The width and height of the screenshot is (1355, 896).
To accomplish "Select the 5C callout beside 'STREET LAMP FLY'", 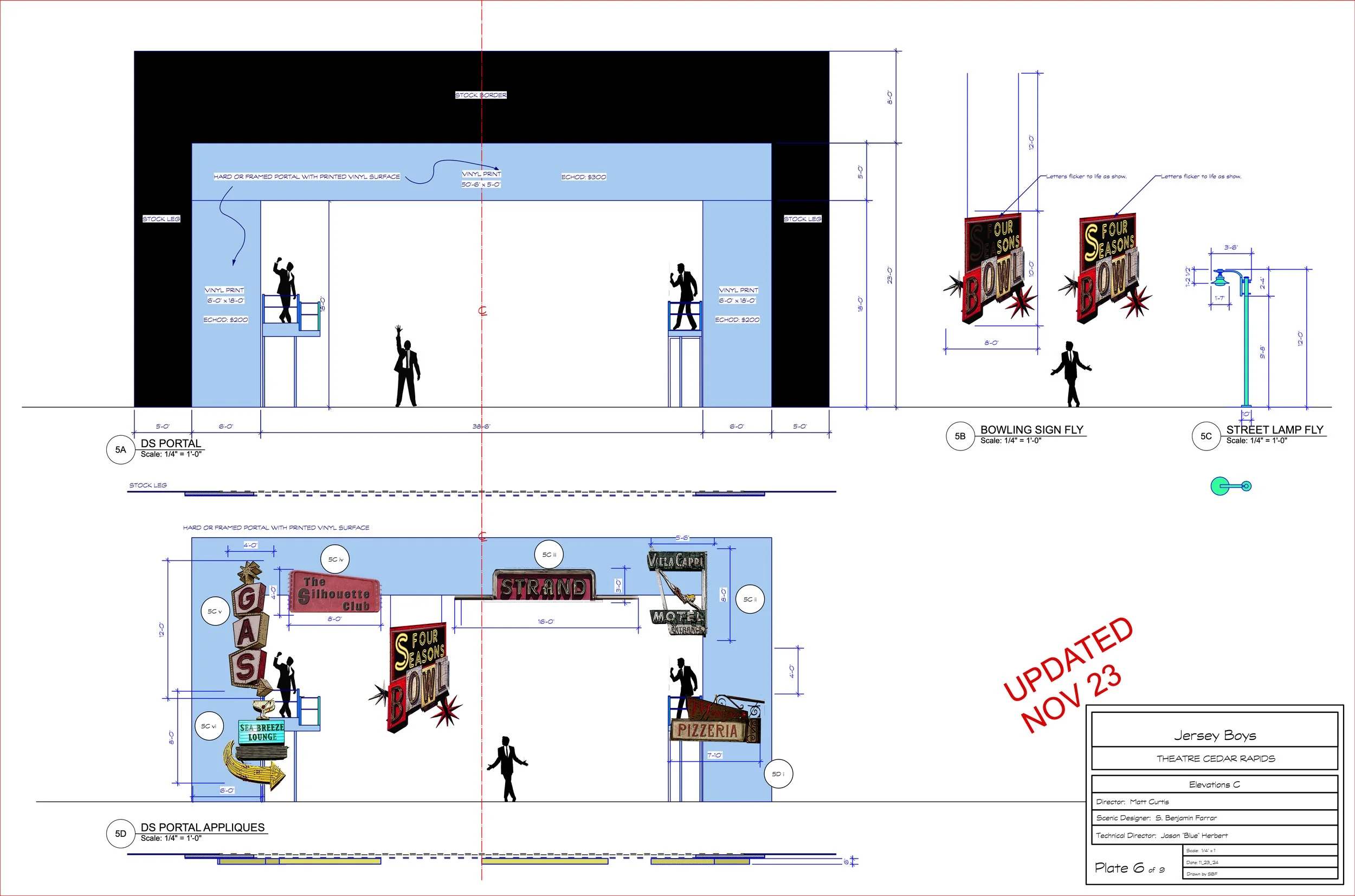I will (1206, 436).
